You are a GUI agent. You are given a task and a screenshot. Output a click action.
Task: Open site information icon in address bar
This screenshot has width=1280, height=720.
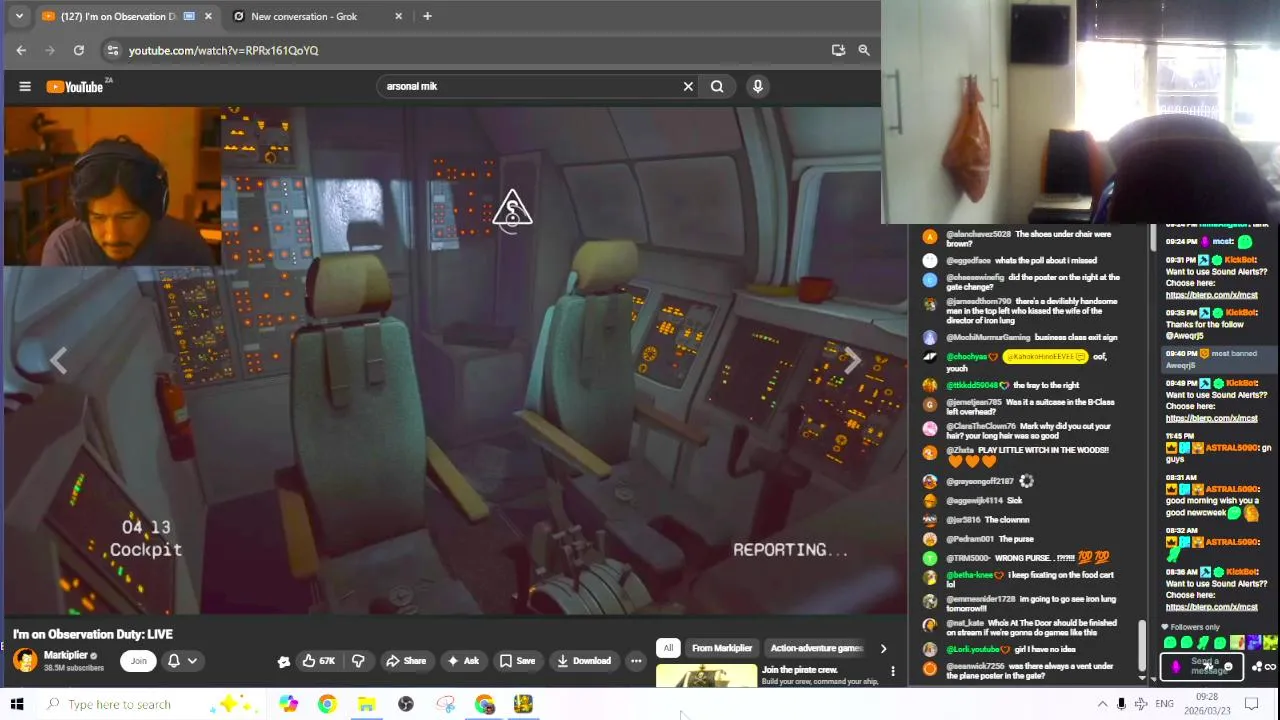112,50
